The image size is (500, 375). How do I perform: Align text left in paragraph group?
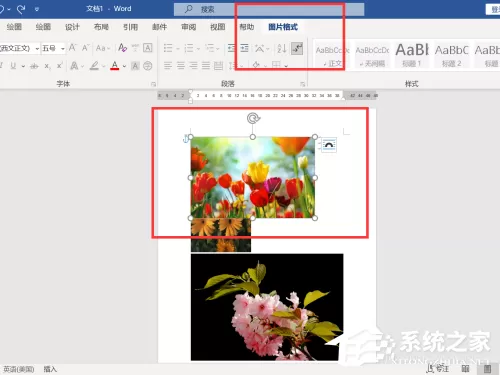[168, 66]
